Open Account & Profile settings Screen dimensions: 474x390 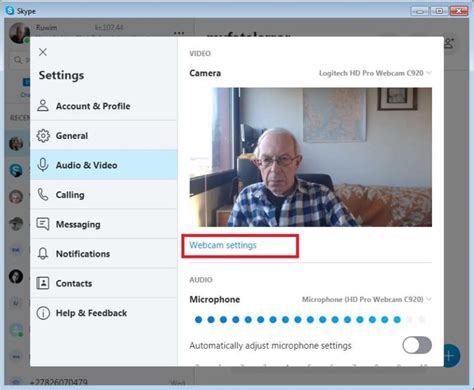tap(104, 106)
